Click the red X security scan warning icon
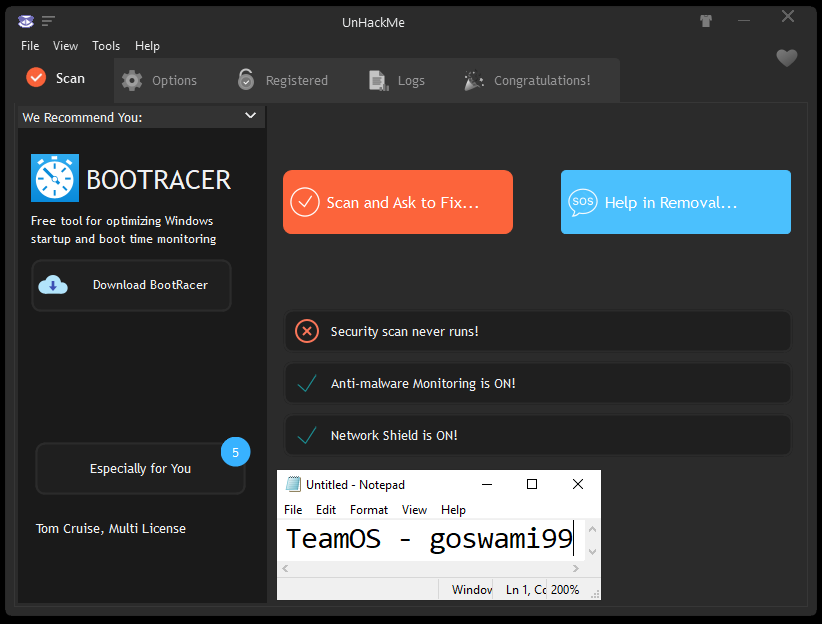 tap(307, 331)
